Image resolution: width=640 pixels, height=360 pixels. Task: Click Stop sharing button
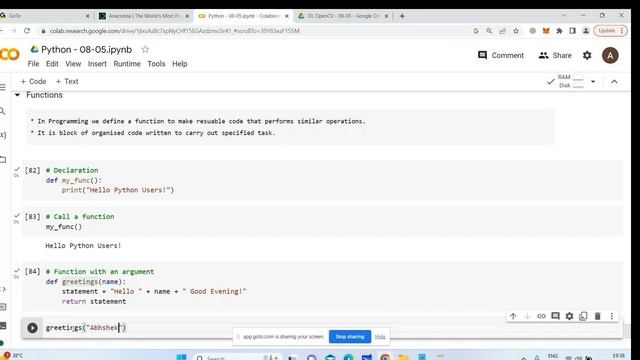[350, 336]
